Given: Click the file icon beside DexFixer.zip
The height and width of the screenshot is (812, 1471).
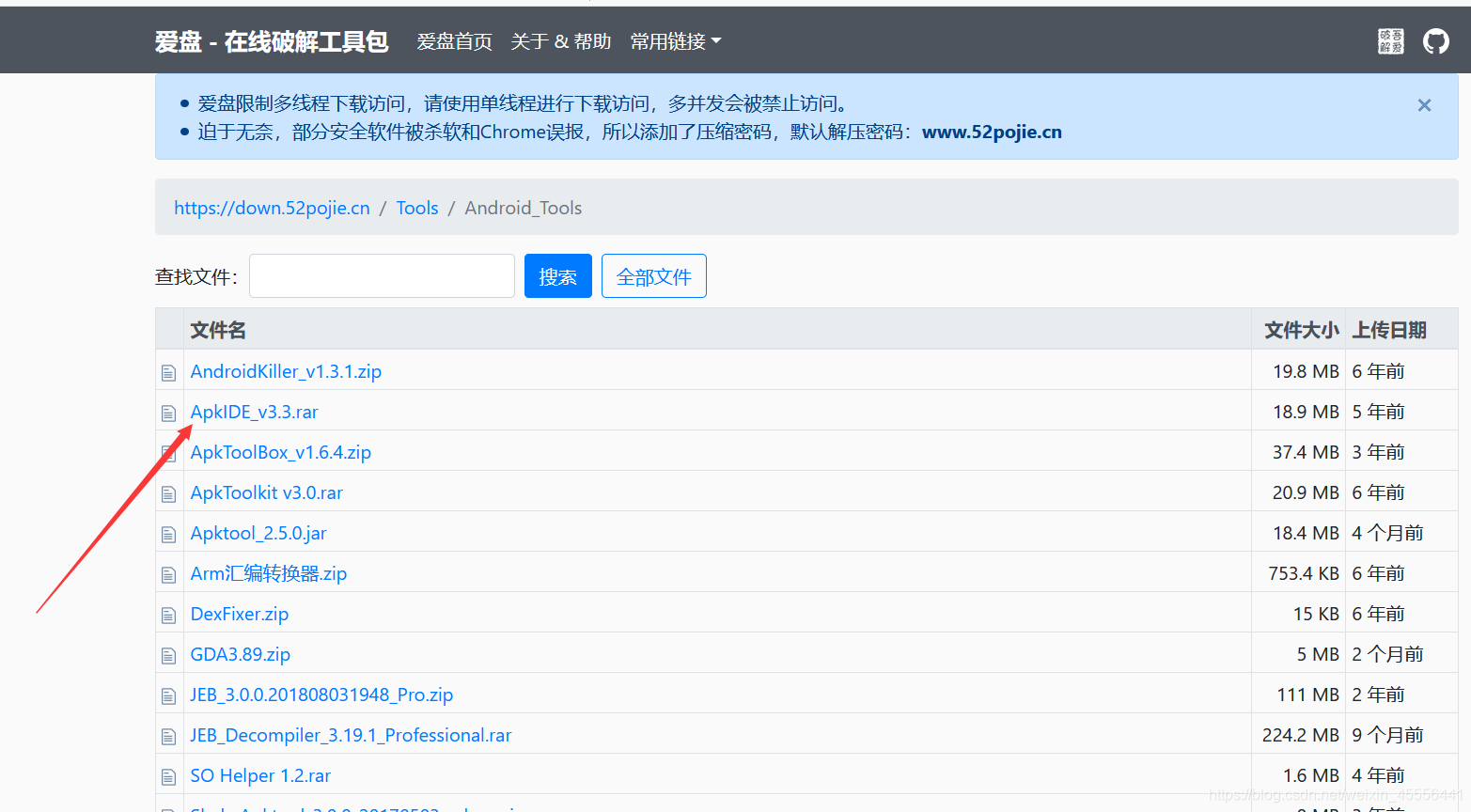Looking at the screenshot, I should tap(169, 614).
